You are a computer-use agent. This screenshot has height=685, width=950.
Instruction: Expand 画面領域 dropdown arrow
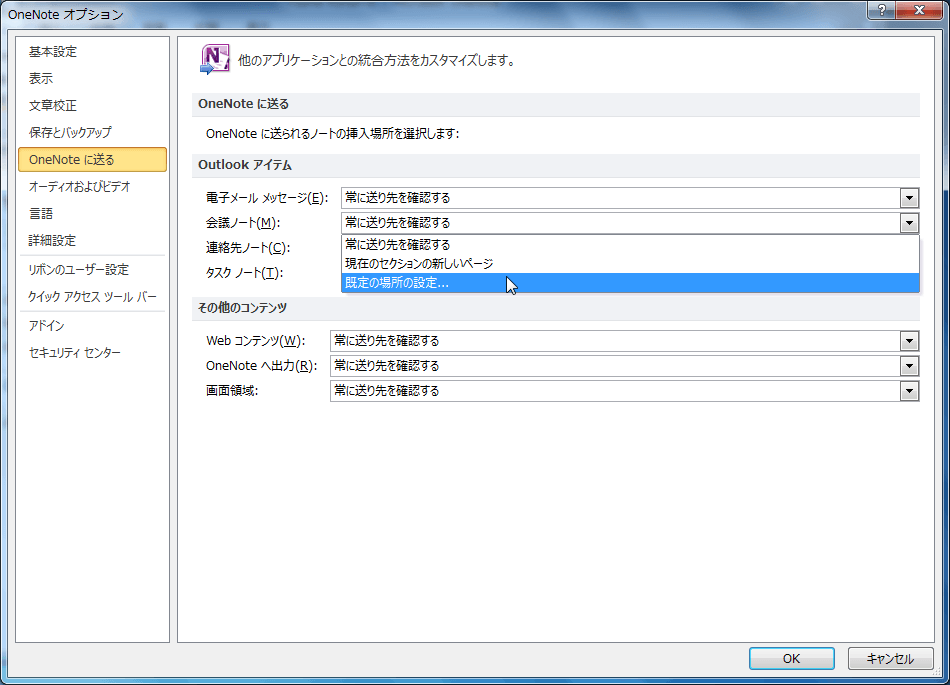coord(909,391)
